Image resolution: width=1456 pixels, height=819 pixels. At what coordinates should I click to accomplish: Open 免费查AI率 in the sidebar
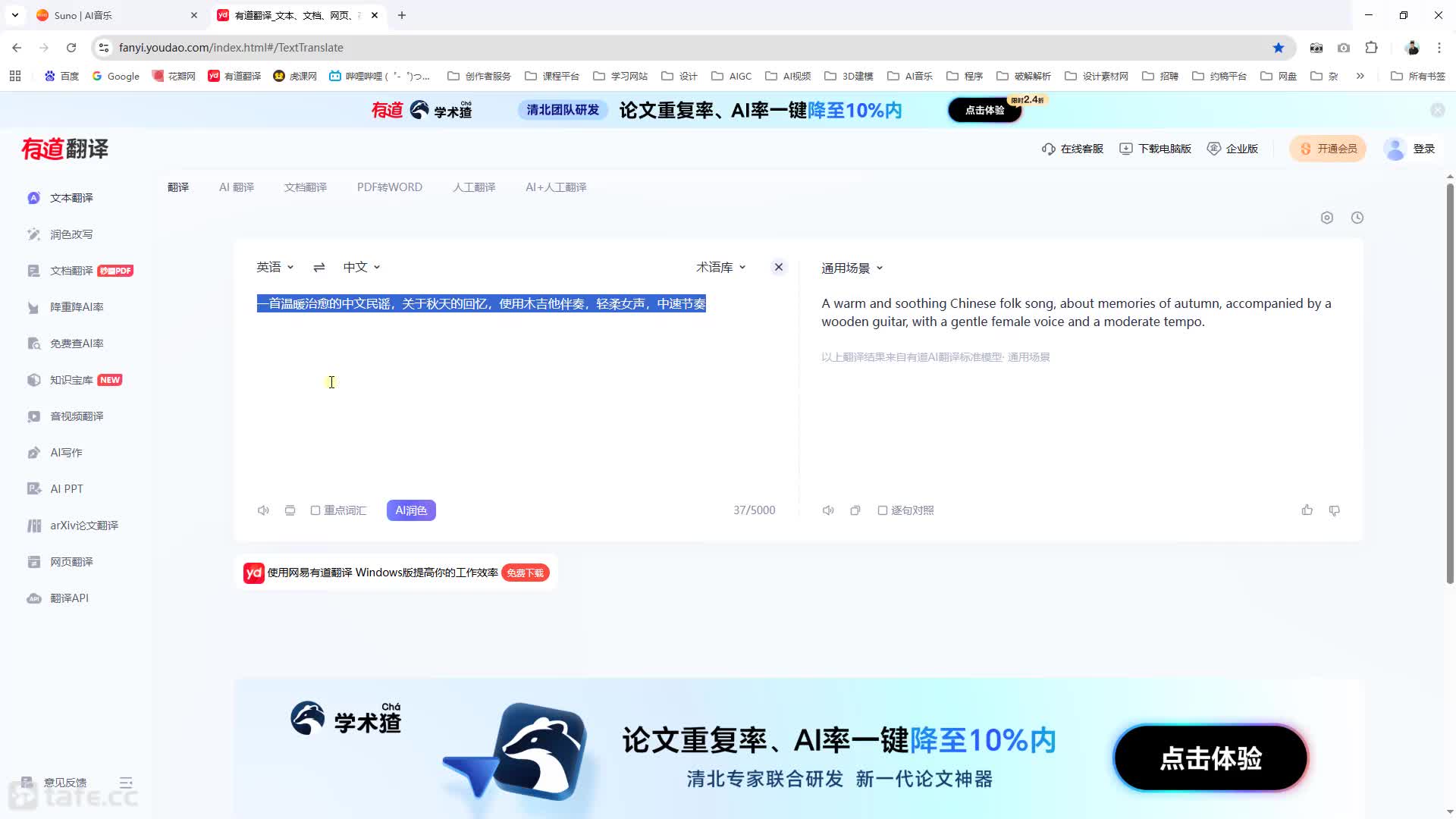coord(76,344)
